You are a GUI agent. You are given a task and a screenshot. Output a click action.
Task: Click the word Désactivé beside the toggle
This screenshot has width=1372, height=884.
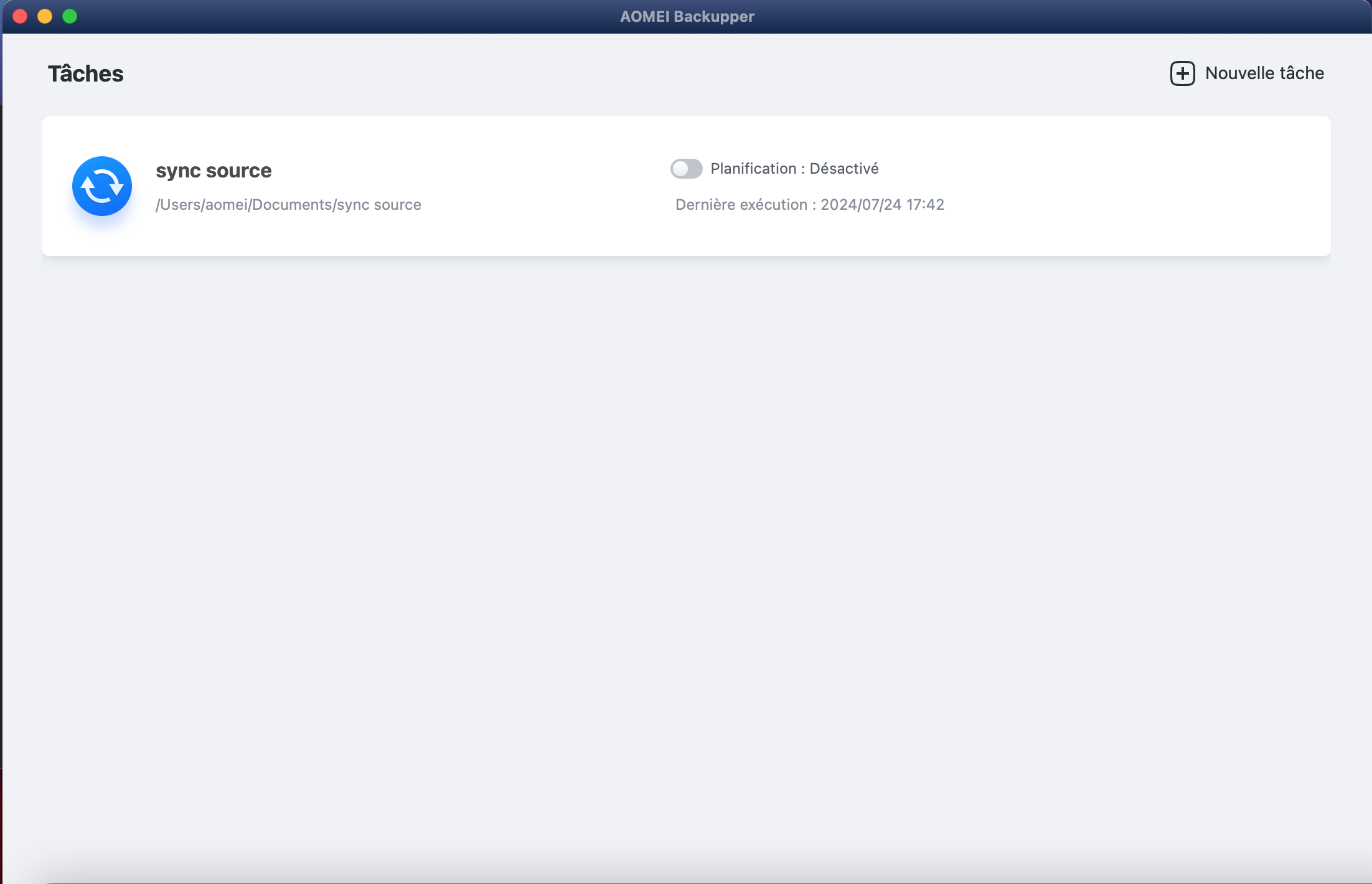(x=844, y=169)
